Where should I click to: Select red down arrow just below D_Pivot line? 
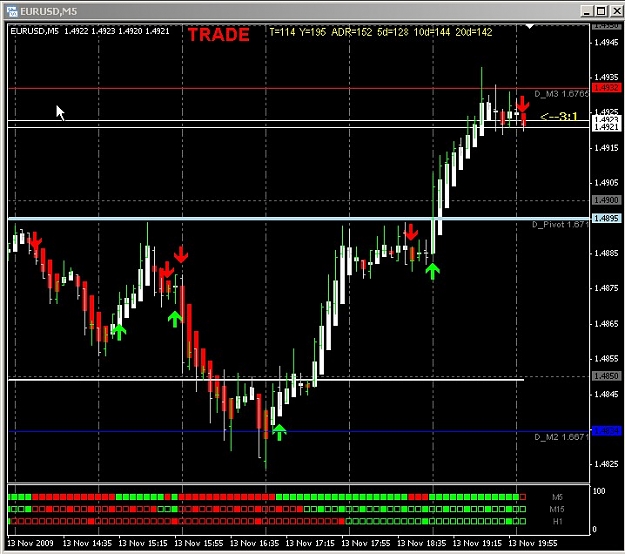(x=411, y=232)
